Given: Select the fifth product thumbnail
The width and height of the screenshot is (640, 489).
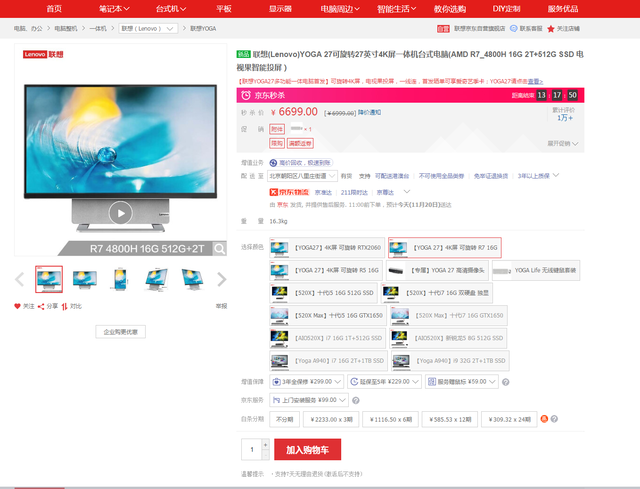Looking at the screenshot, I should [192, 279].
